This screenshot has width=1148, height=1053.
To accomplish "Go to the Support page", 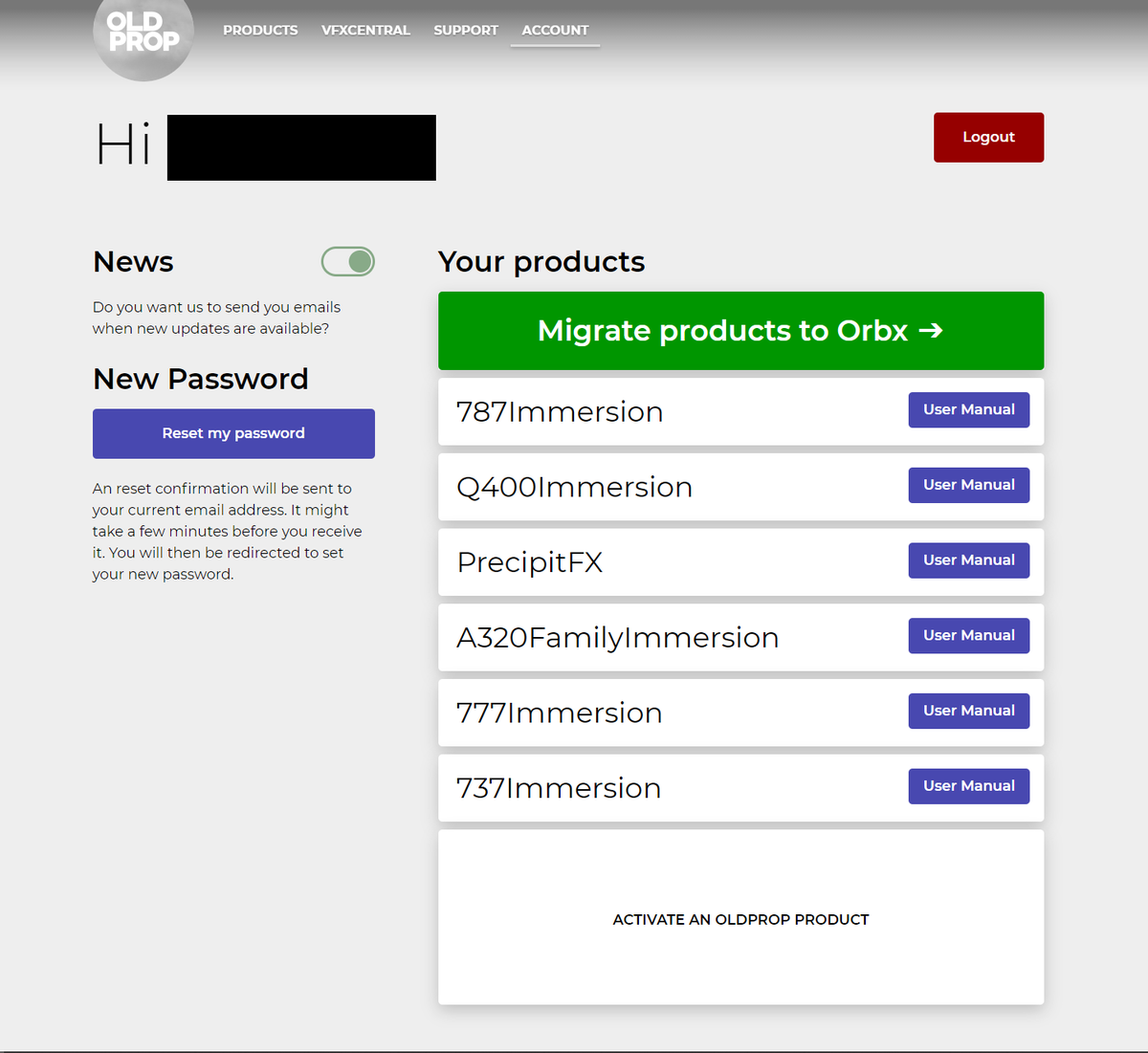I will pos(466,31).
